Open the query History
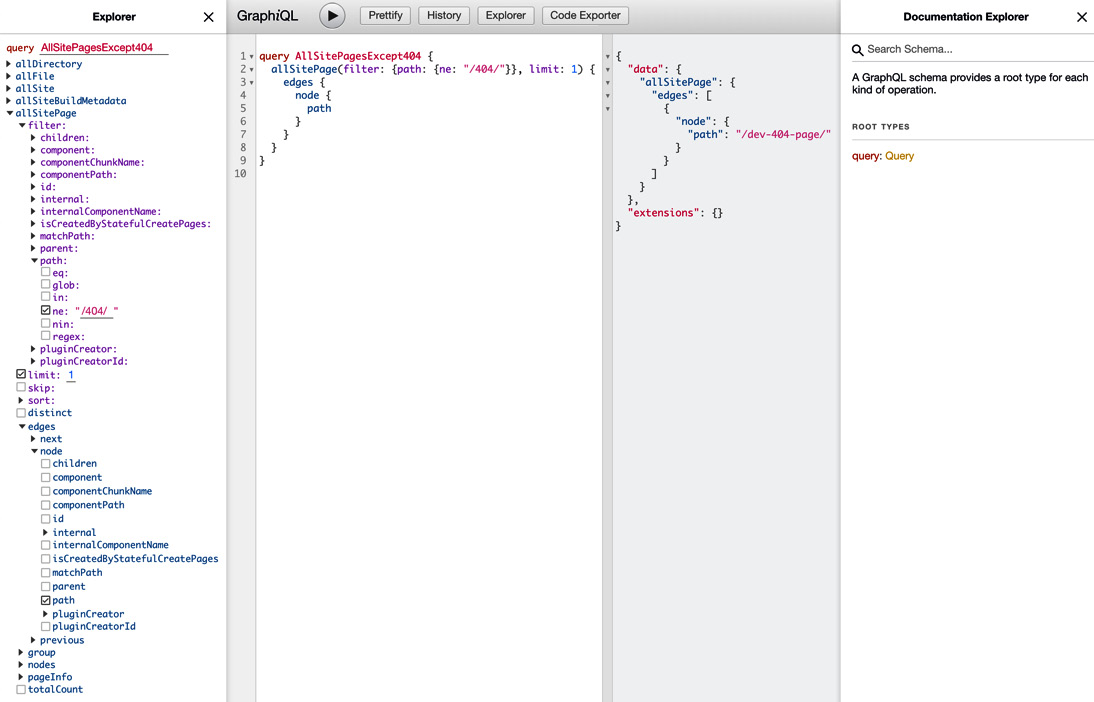The height and width of the screenshot is (702, 1094). (444, 15)
